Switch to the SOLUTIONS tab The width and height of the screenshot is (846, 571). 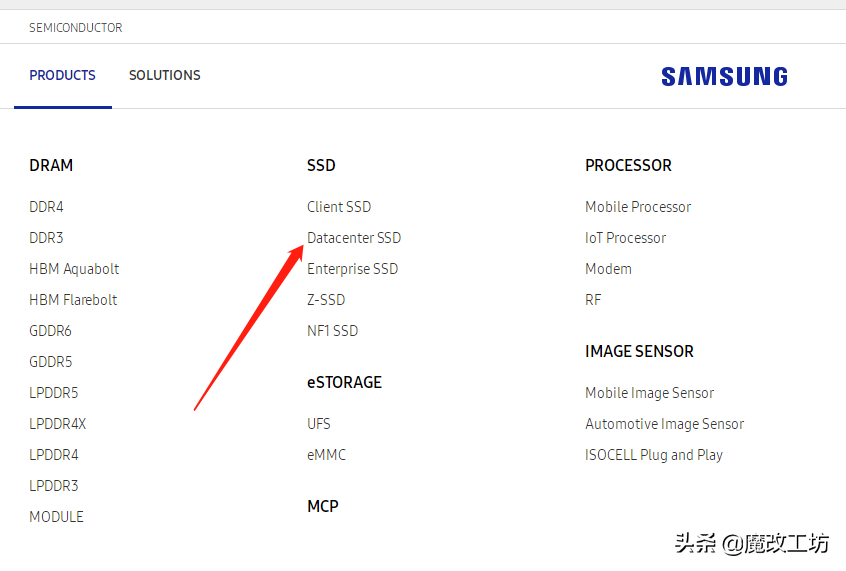tap(164, 75)
